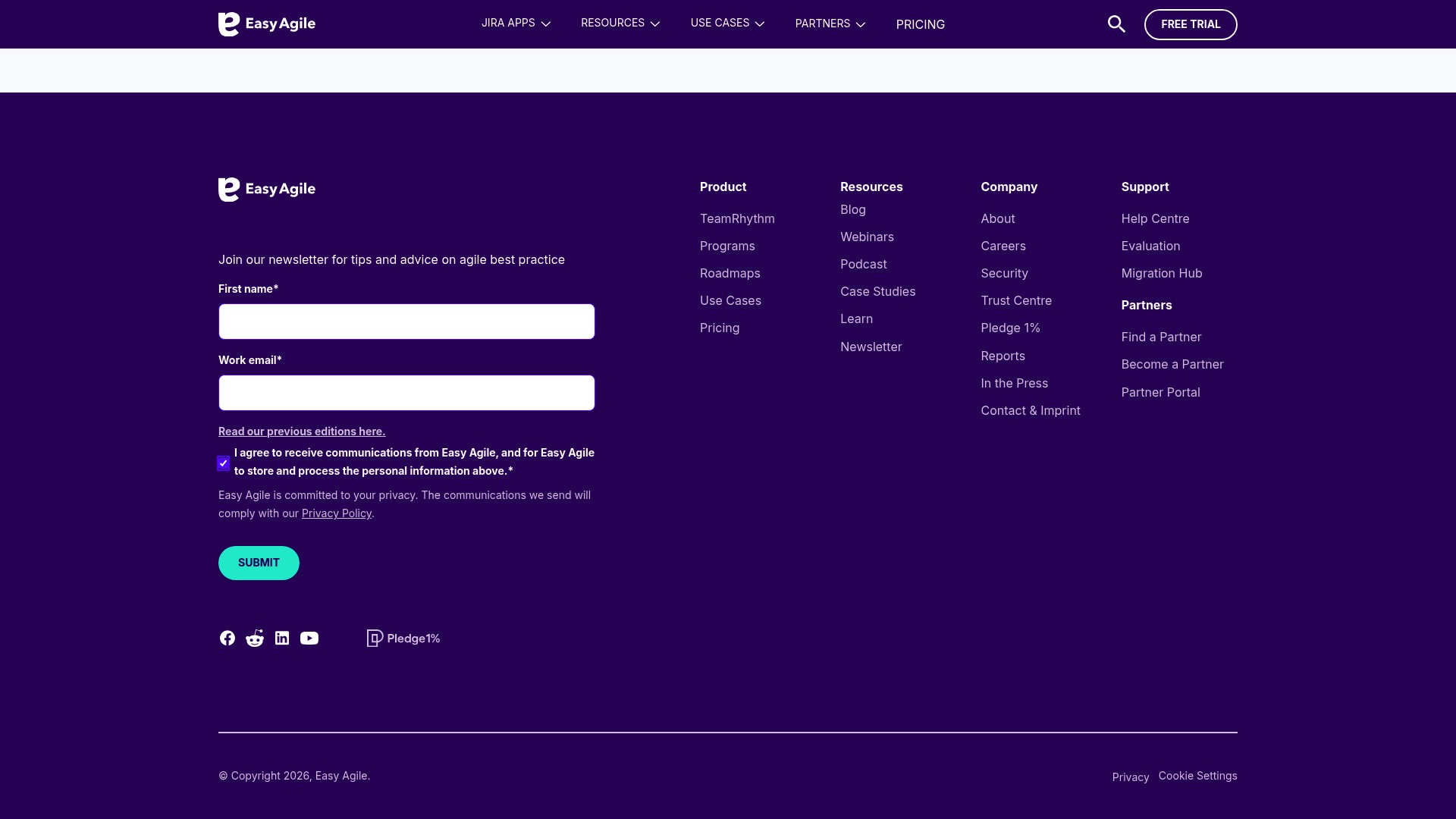Open the Help Centre
The height and width of the screenshot is (819, 1456).
click(x=1156, y=218)
